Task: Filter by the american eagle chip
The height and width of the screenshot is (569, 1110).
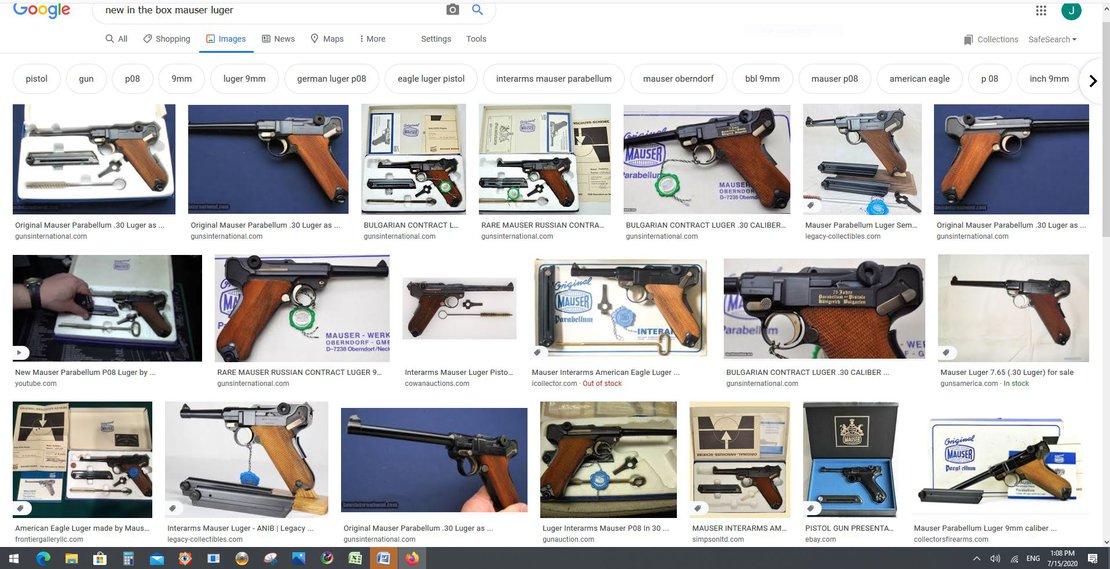Action: pyautogui.click(x=920, y=79)
